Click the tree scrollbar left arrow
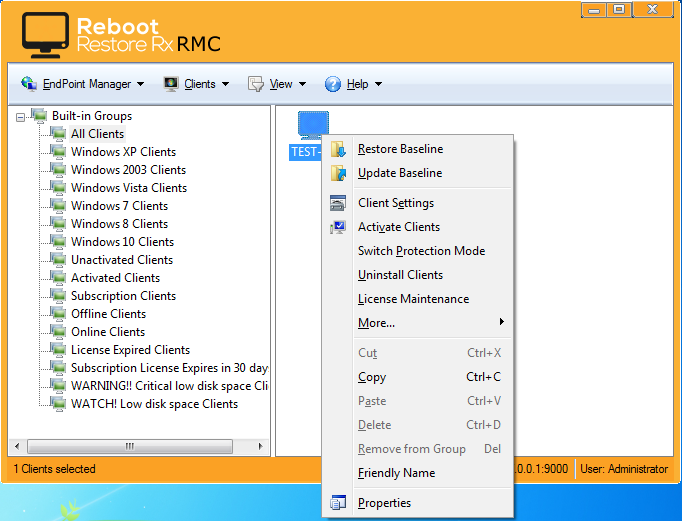The image size is (682, 521). tap(17, 446)
